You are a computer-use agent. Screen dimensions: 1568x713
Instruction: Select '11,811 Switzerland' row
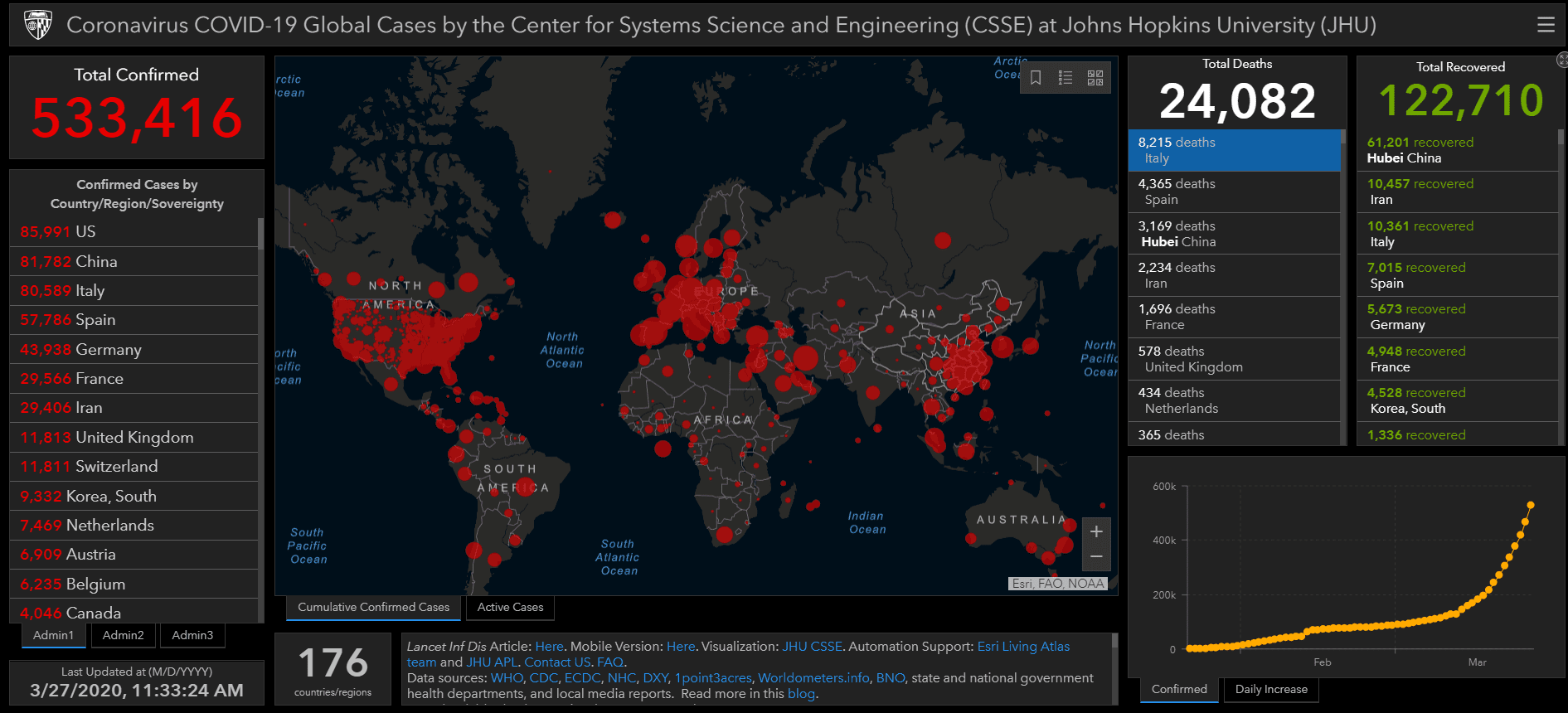pyautogui.click(x=133, y=467)
